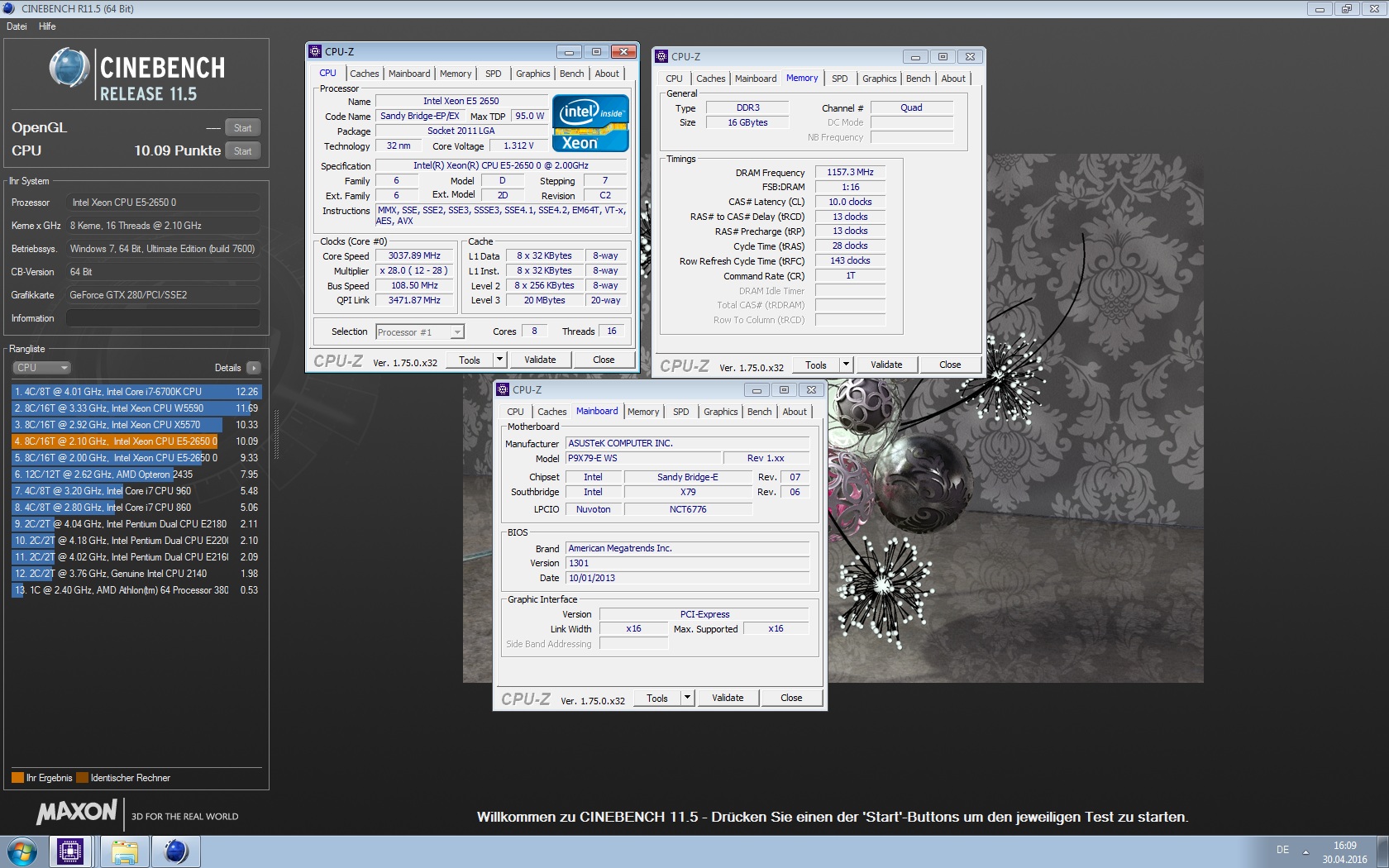Click Core Speed value 3037.89 MHz
This screenshot has width=1389, height=868.
tap(414, 255)
